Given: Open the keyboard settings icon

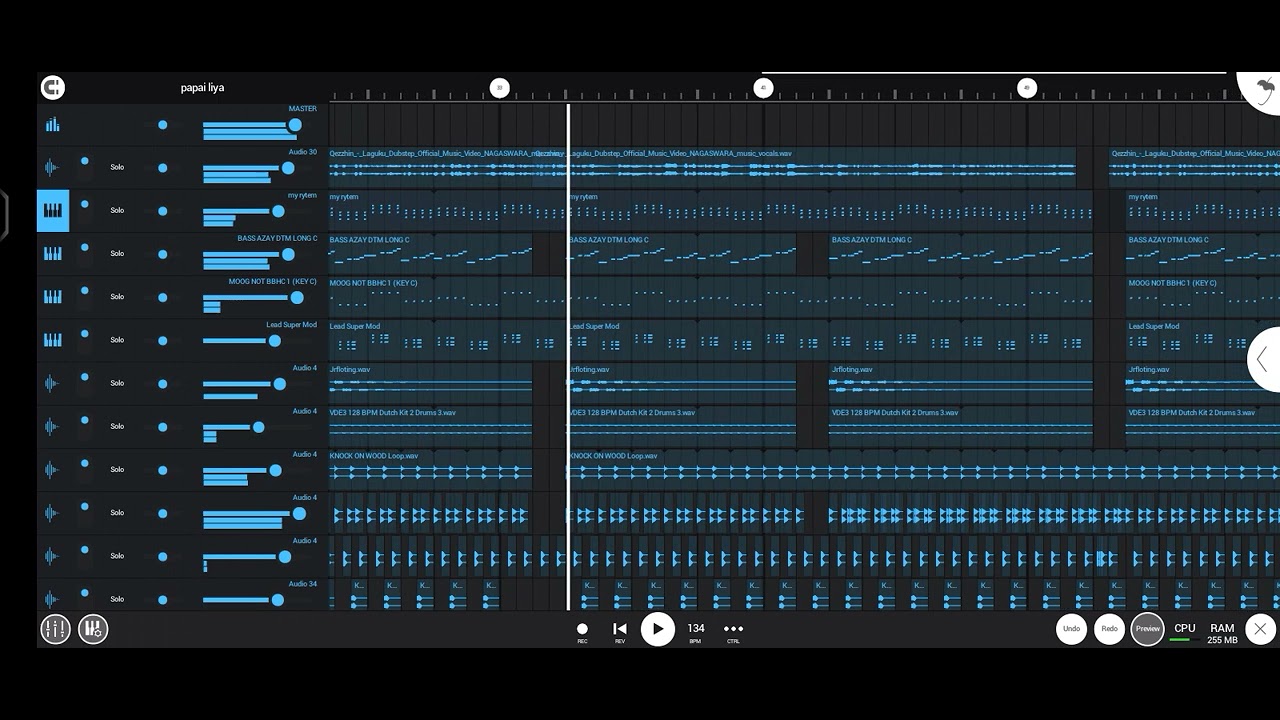Looking at the screenshot, I should (x=93, y=629).
